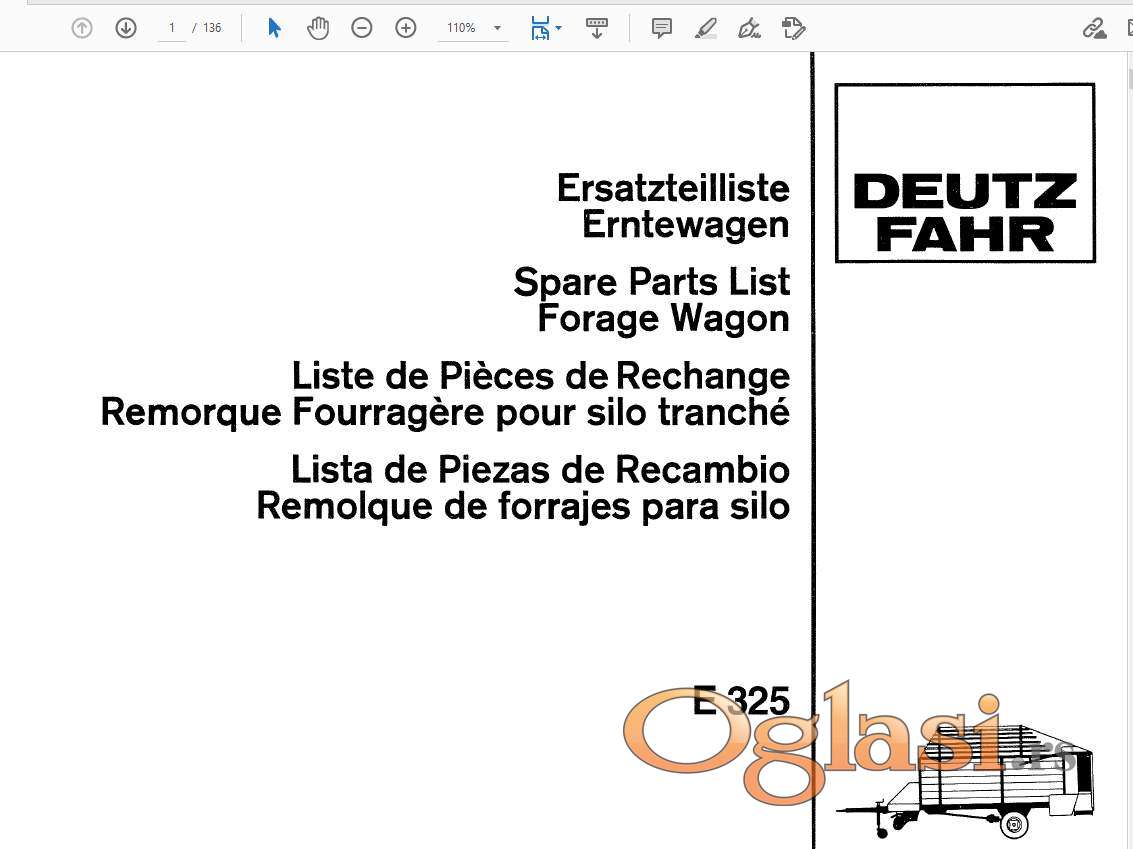Click the line "Liste de Pièces de Rechange"
Screen dimensions: 1133x849
(x=540, y=376)
